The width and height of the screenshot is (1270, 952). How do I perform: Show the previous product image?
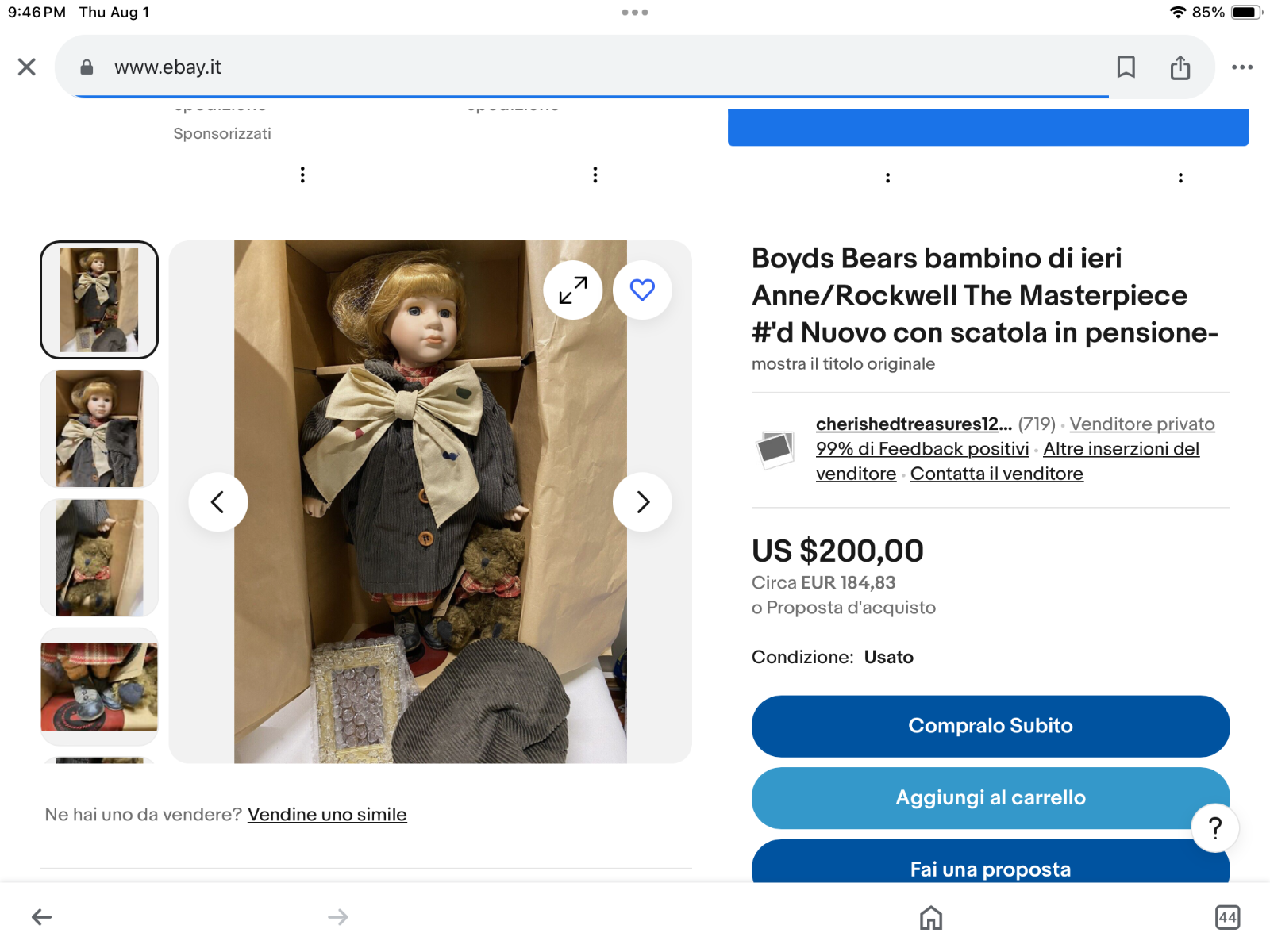(218, 502)
